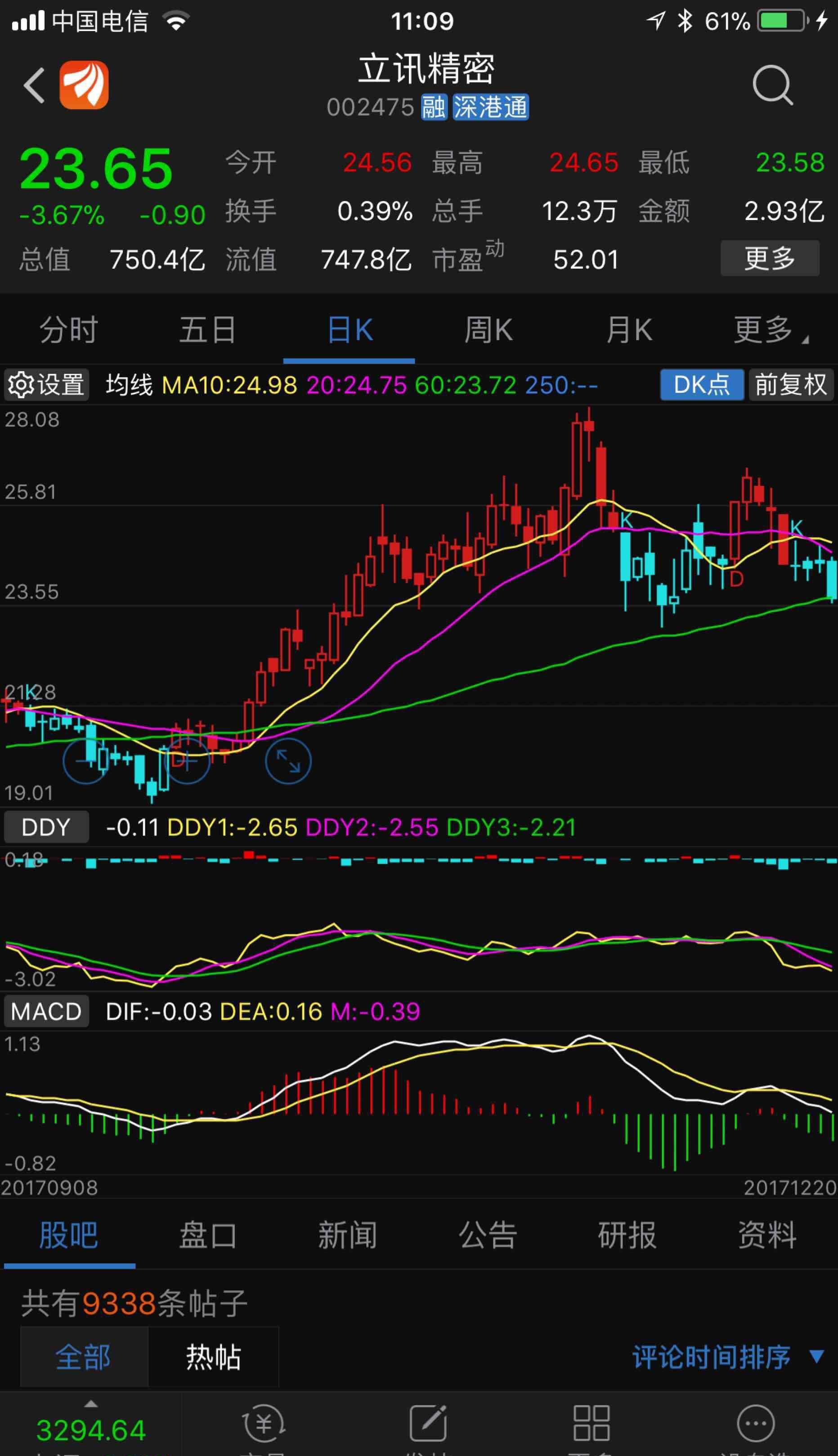Open the 研报 research reports tab
The image size is (838, 1456).
click(627, 1236)
